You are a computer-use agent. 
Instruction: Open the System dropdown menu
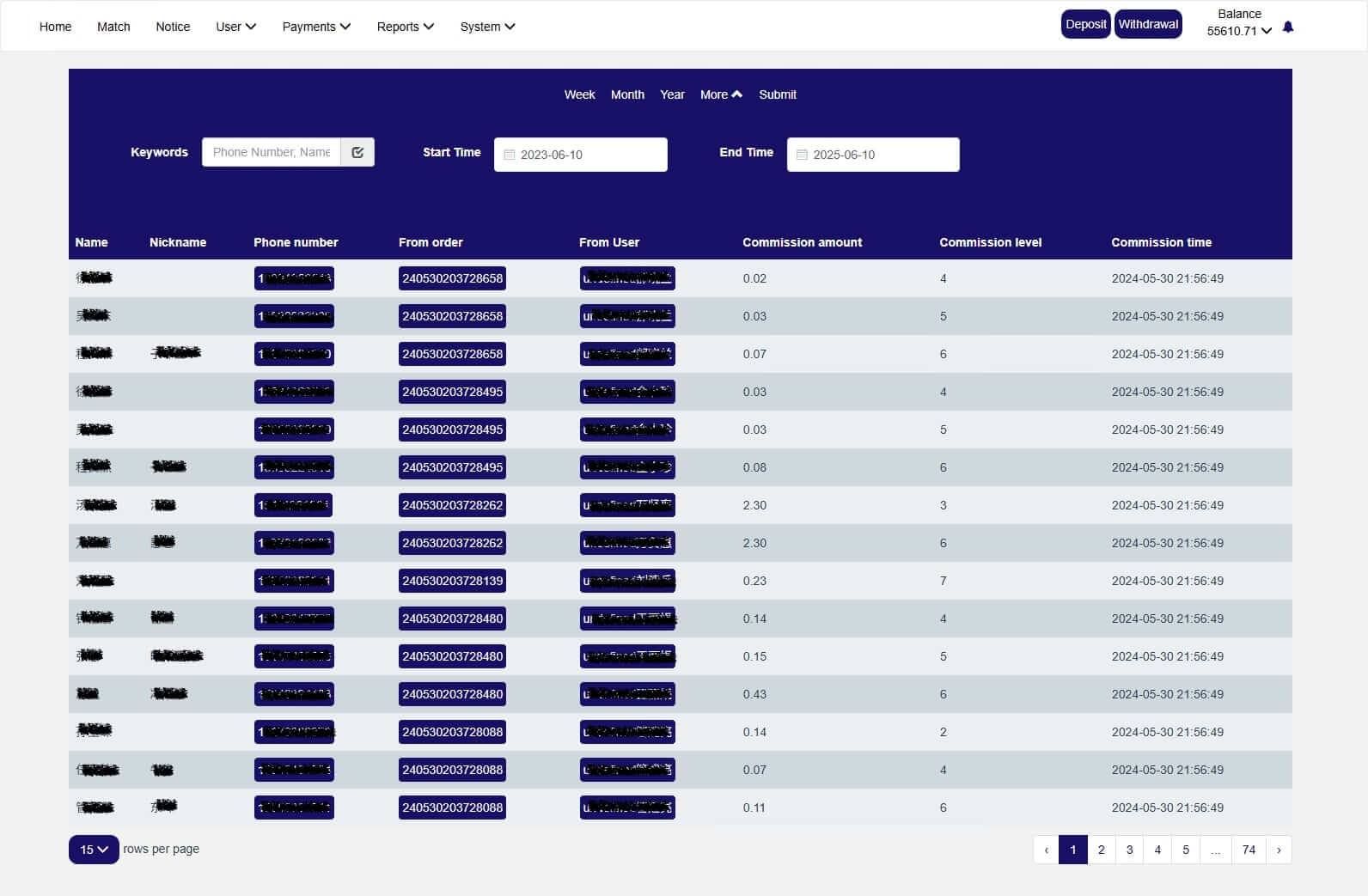487,27
